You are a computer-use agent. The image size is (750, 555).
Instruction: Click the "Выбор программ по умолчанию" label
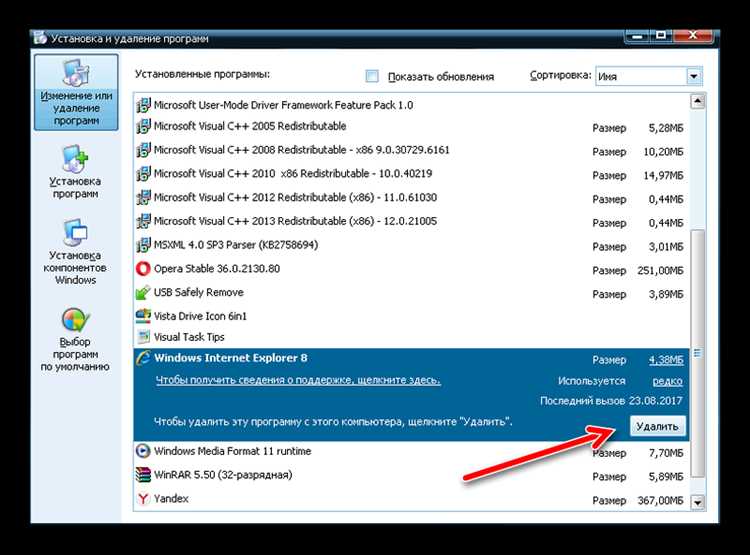click(75, 355)
